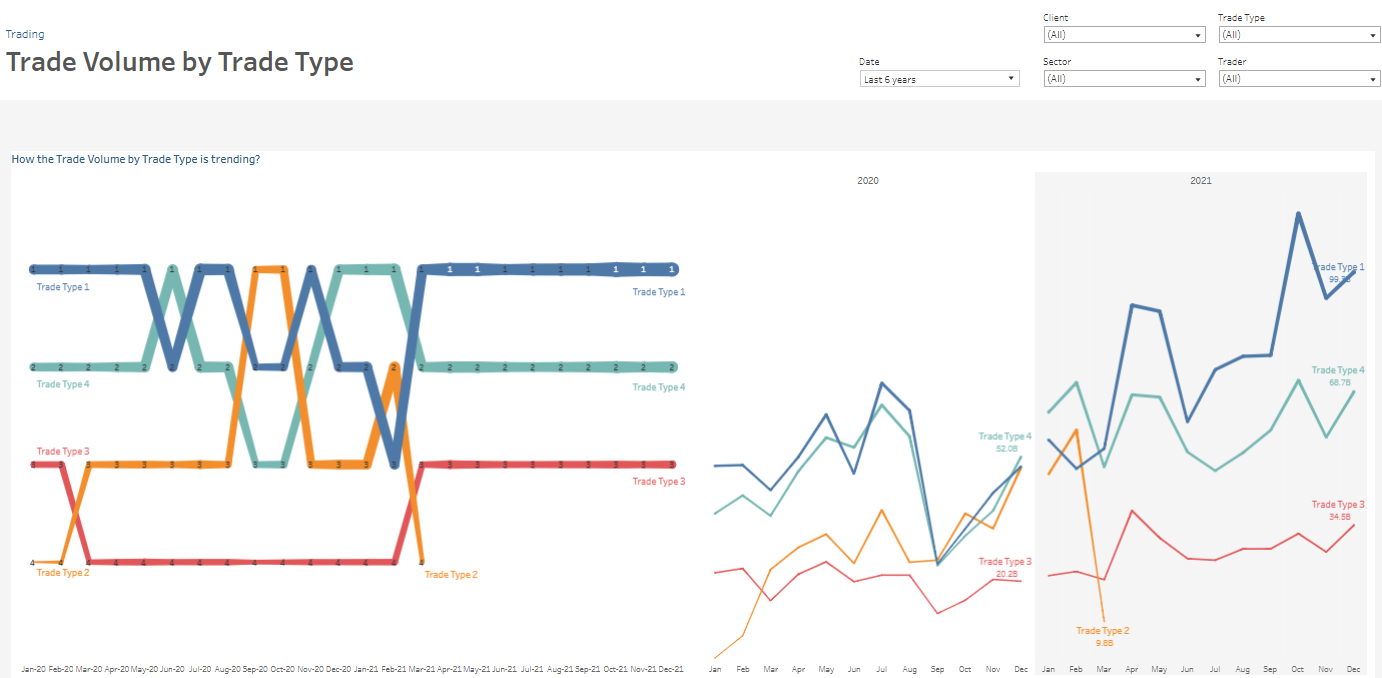Click the Trade Type 2 9.8B line label
This screenshot has height=678, width=1382.
click(1102, 637)
